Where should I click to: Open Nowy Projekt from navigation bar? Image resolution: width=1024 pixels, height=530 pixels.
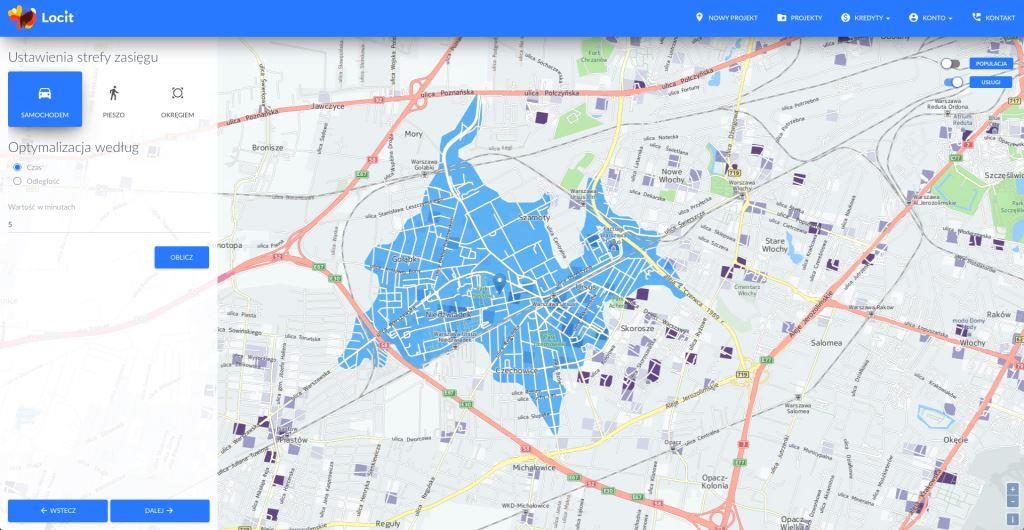(x=727, y=18)
